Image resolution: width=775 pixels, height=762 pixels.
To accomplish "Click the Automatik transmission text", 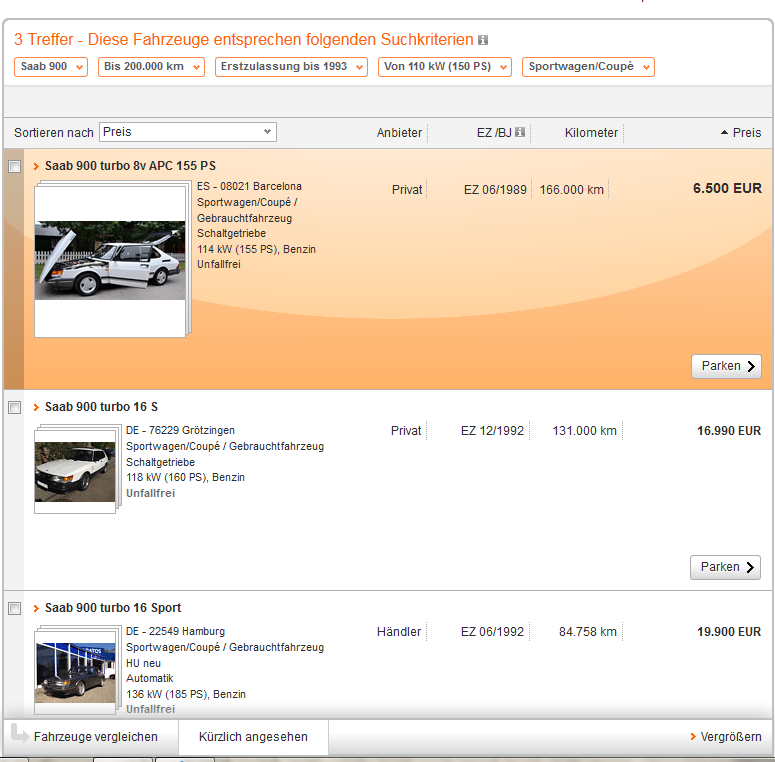I will coord(150,678).
